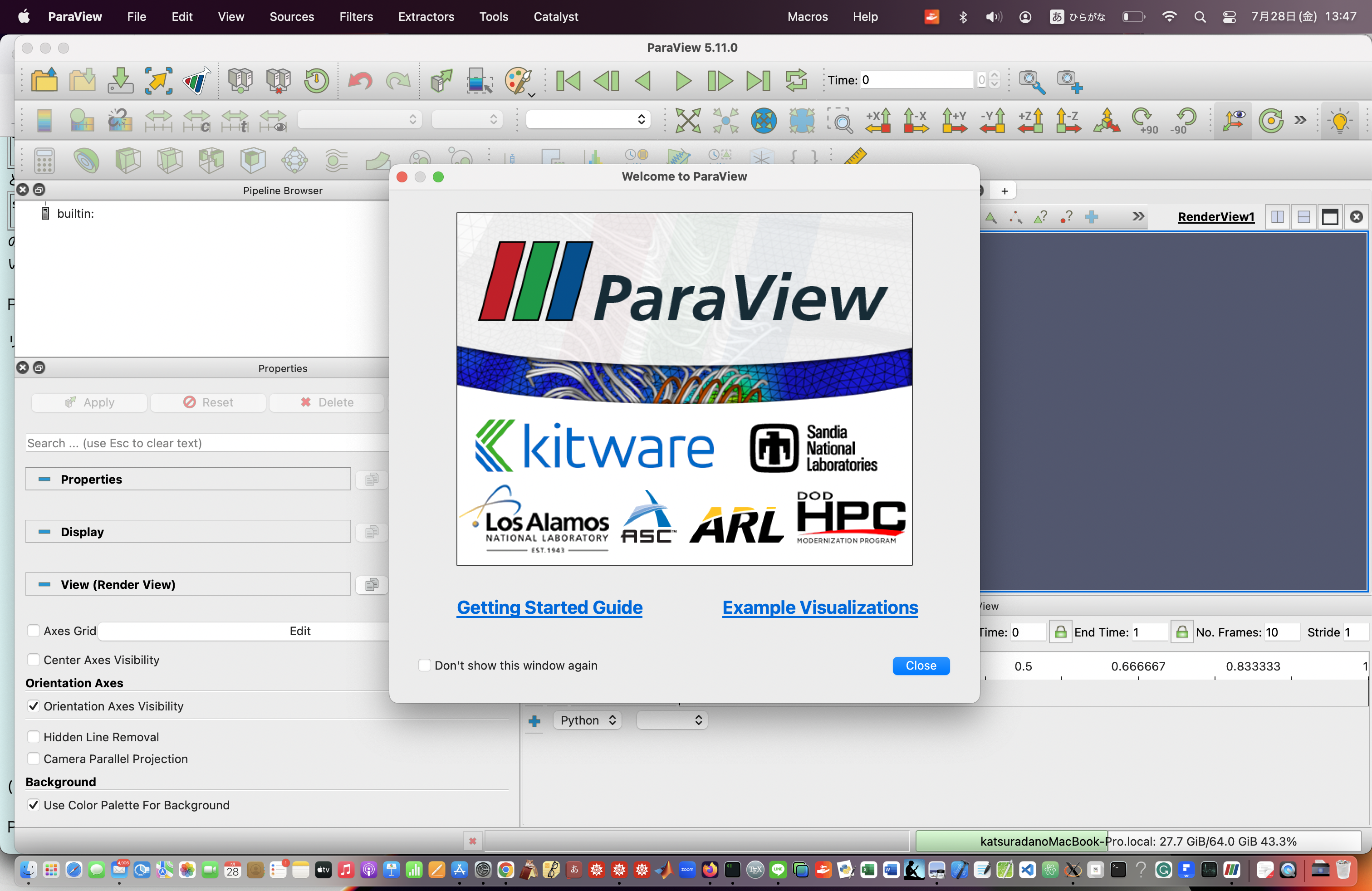Click the Time value input field
The height and width of the screenshot is (891, 1372).
[x=916, y=79]
